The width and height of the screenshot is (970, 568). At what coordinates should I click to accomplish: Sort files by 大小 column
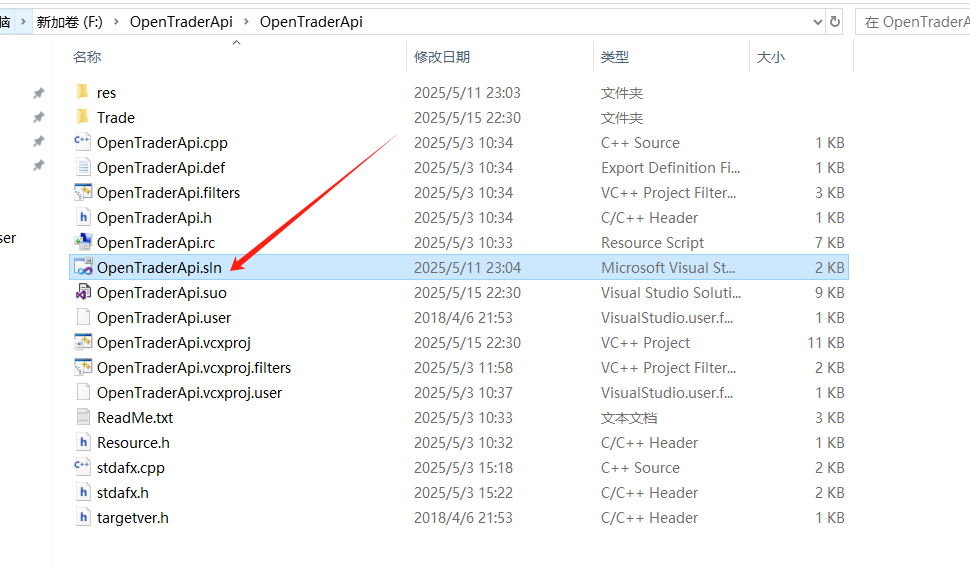coord(771,57)
